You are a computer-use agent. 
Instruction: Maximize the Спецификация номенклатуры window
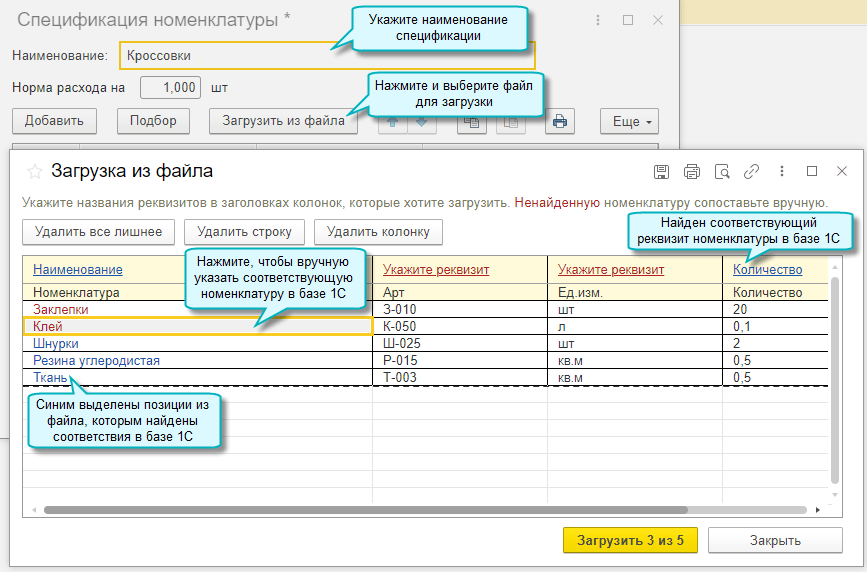pos(628,20)
